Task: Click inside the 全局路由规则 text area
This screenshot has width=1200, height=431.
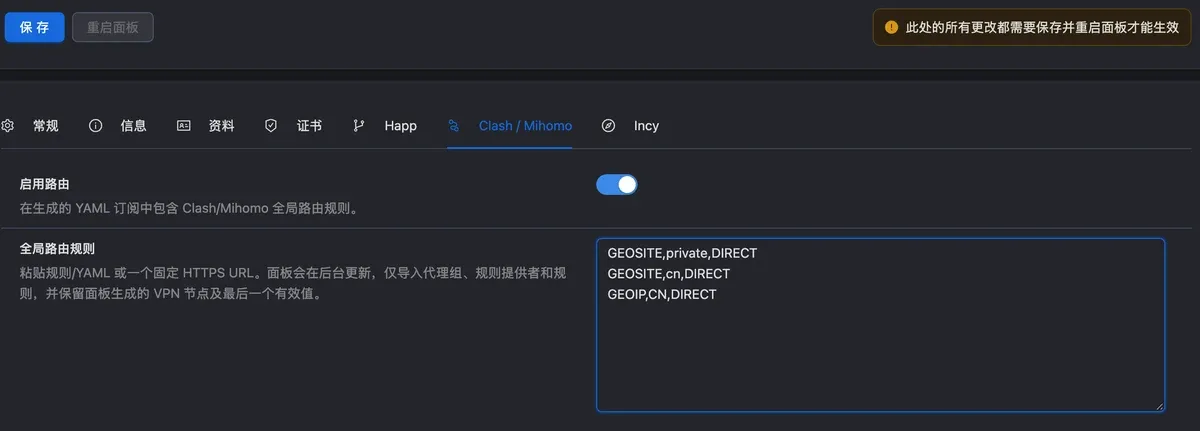Action: (881, 325)
